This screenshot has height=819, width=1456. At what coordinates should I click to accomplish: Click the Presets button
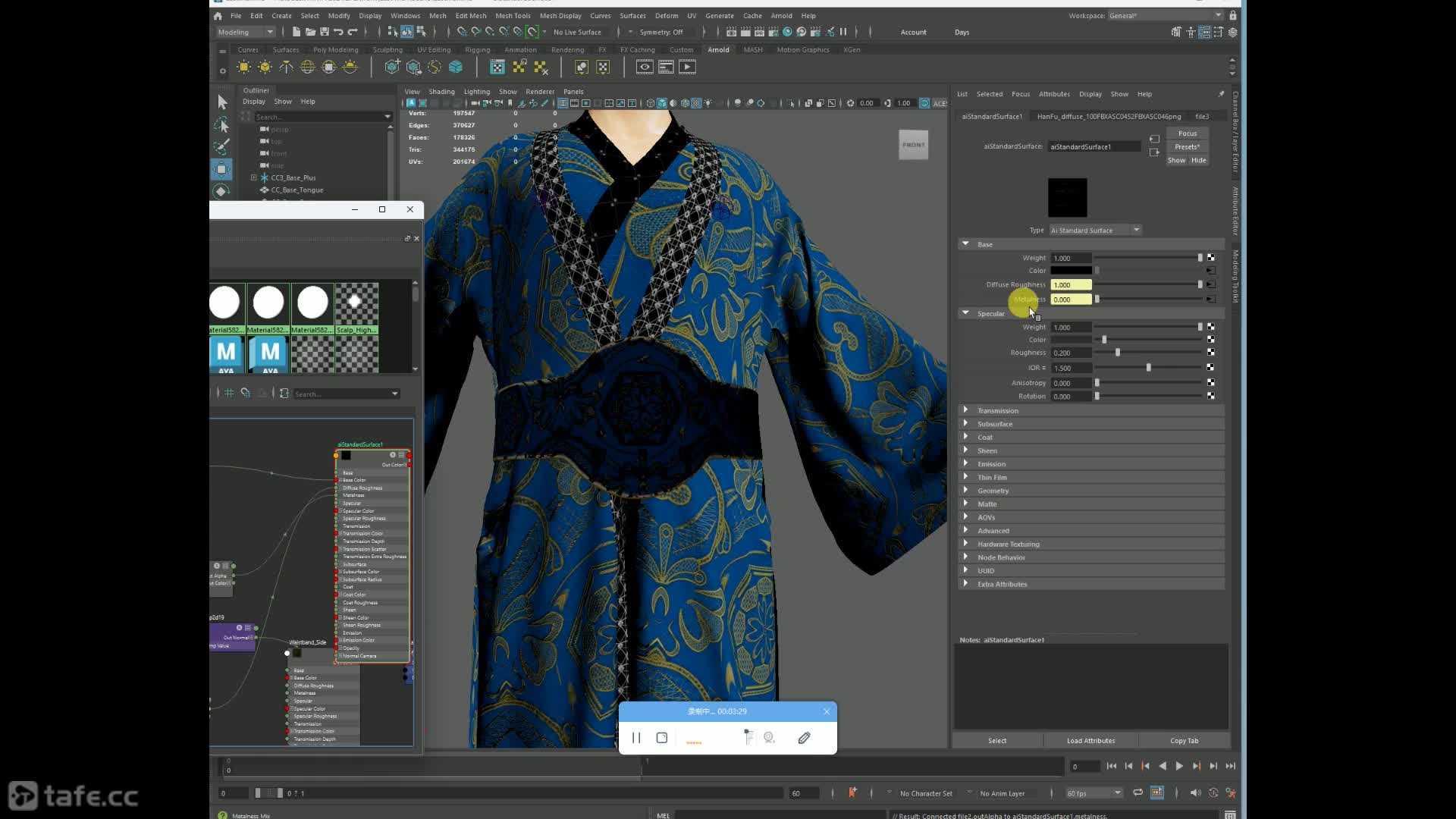[1188, 147]
